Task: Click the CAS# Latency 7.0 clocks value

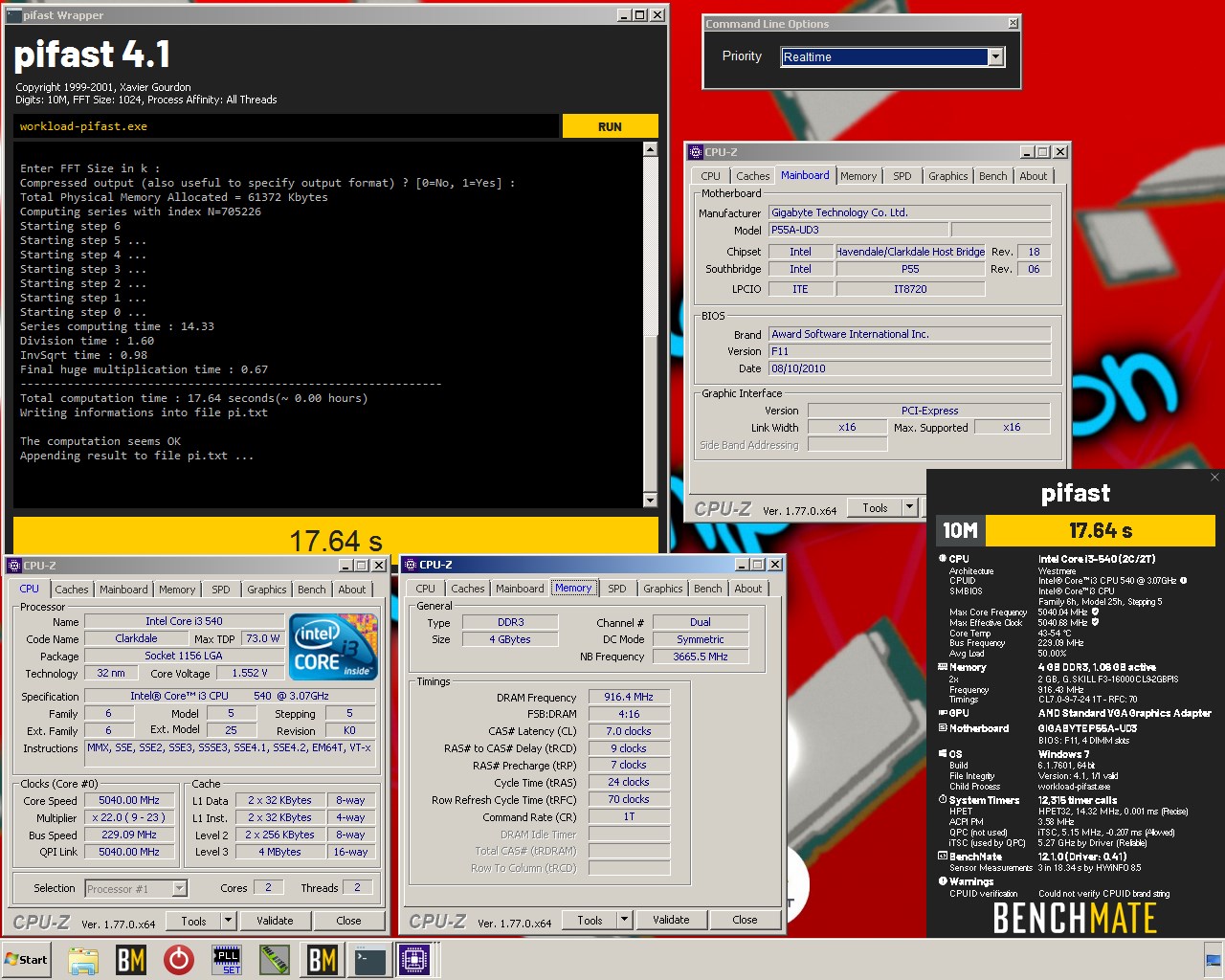Action: pyautogui.click(x=629, y=731)
